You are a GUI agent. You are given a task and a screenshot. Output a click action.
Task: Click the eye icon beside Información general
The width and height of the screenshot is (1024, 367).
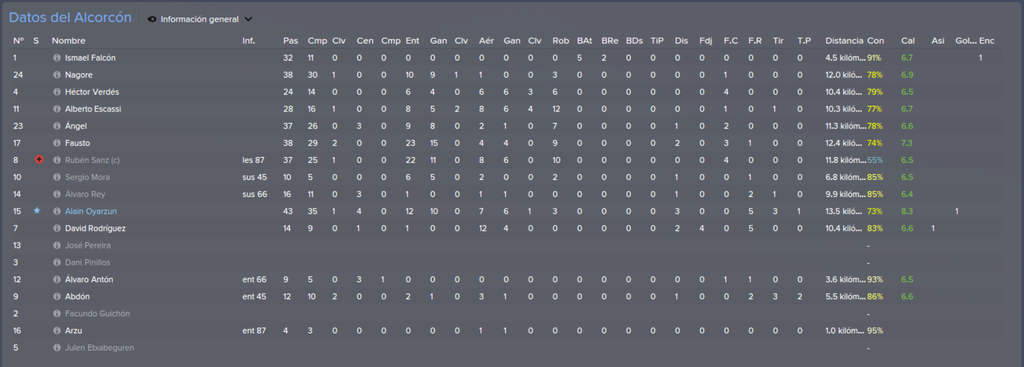pos(152,20)
